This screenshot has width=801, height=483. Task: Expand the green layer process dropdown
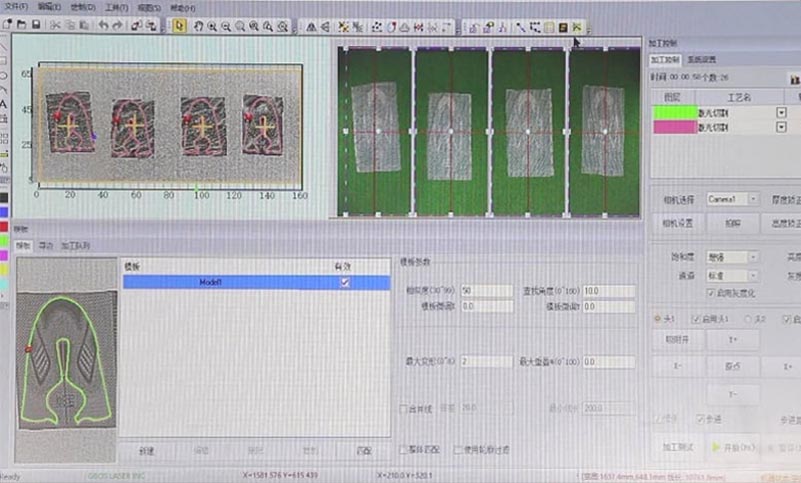point(781,112)
